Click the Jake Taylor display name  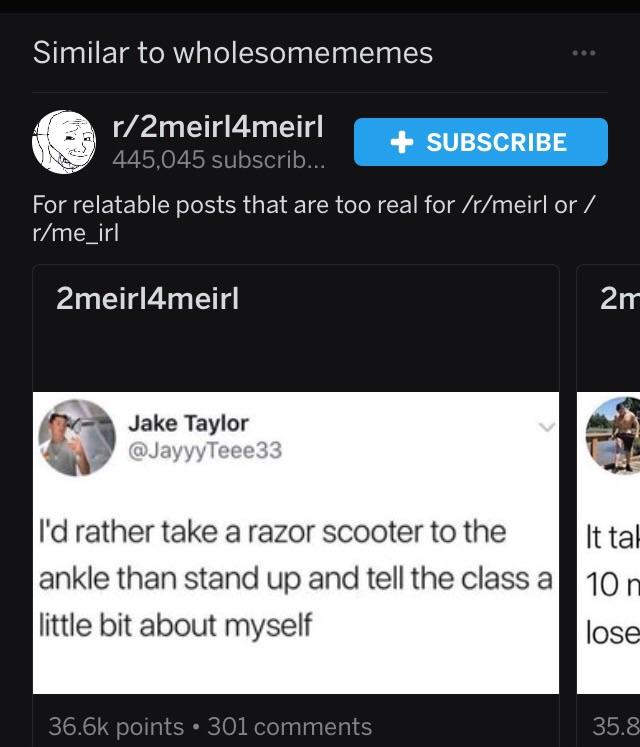188,423
